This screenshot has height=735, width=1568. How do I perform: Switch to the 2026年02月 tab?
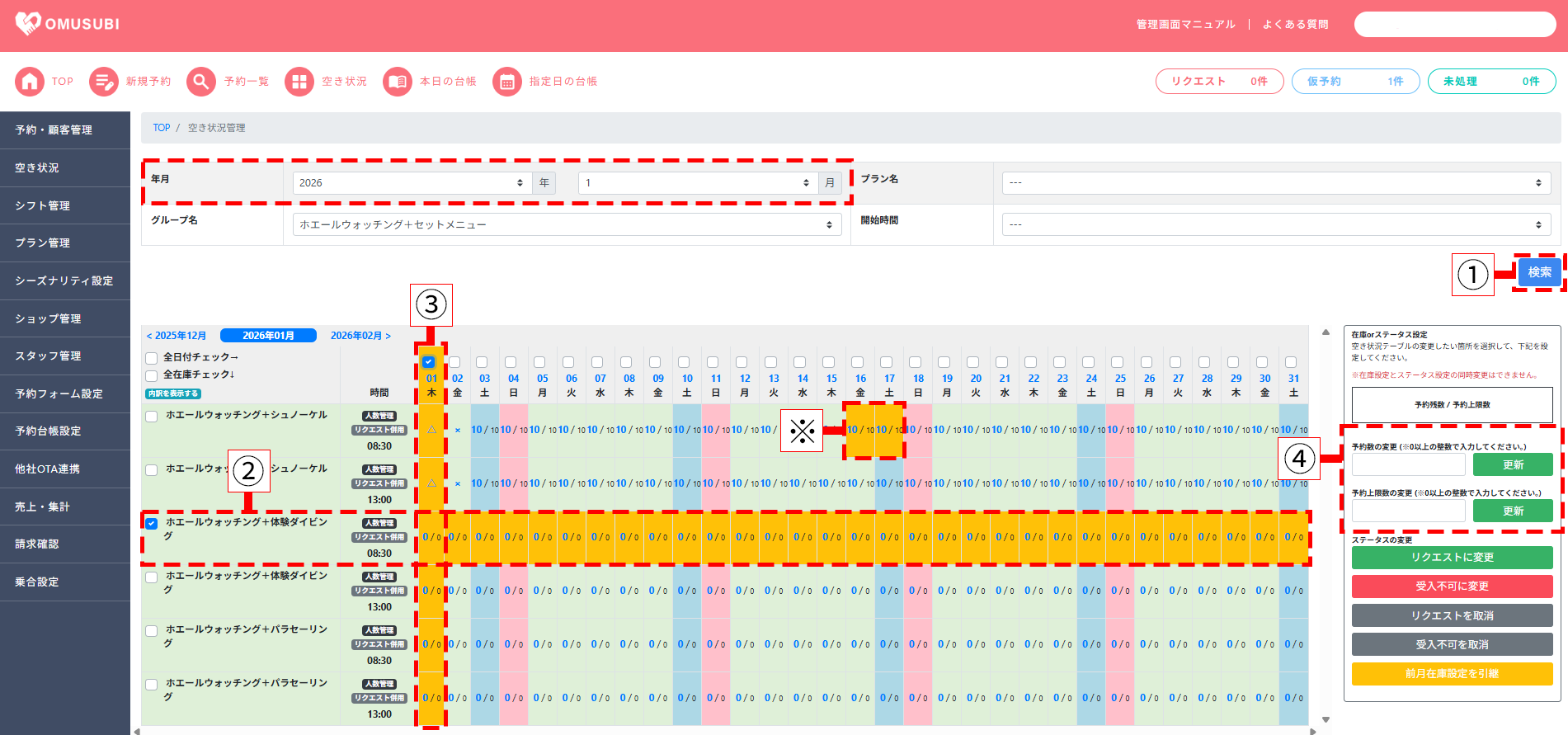360,336
